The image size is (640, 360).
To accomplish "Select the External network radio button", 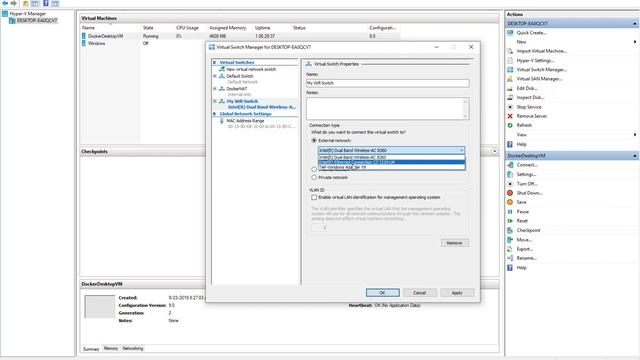I will tap(314, 140).
